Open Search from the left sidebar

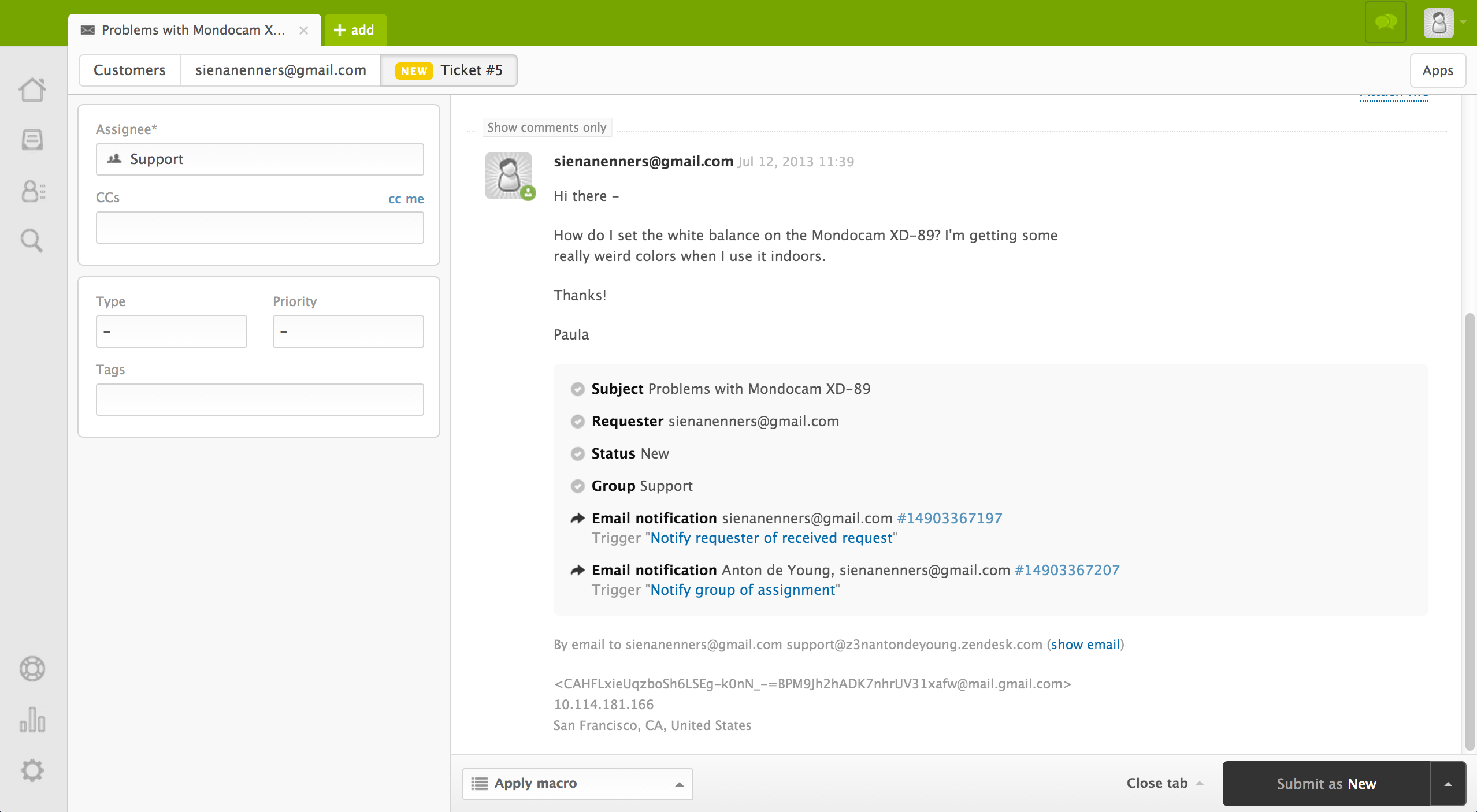coord(32,240)
